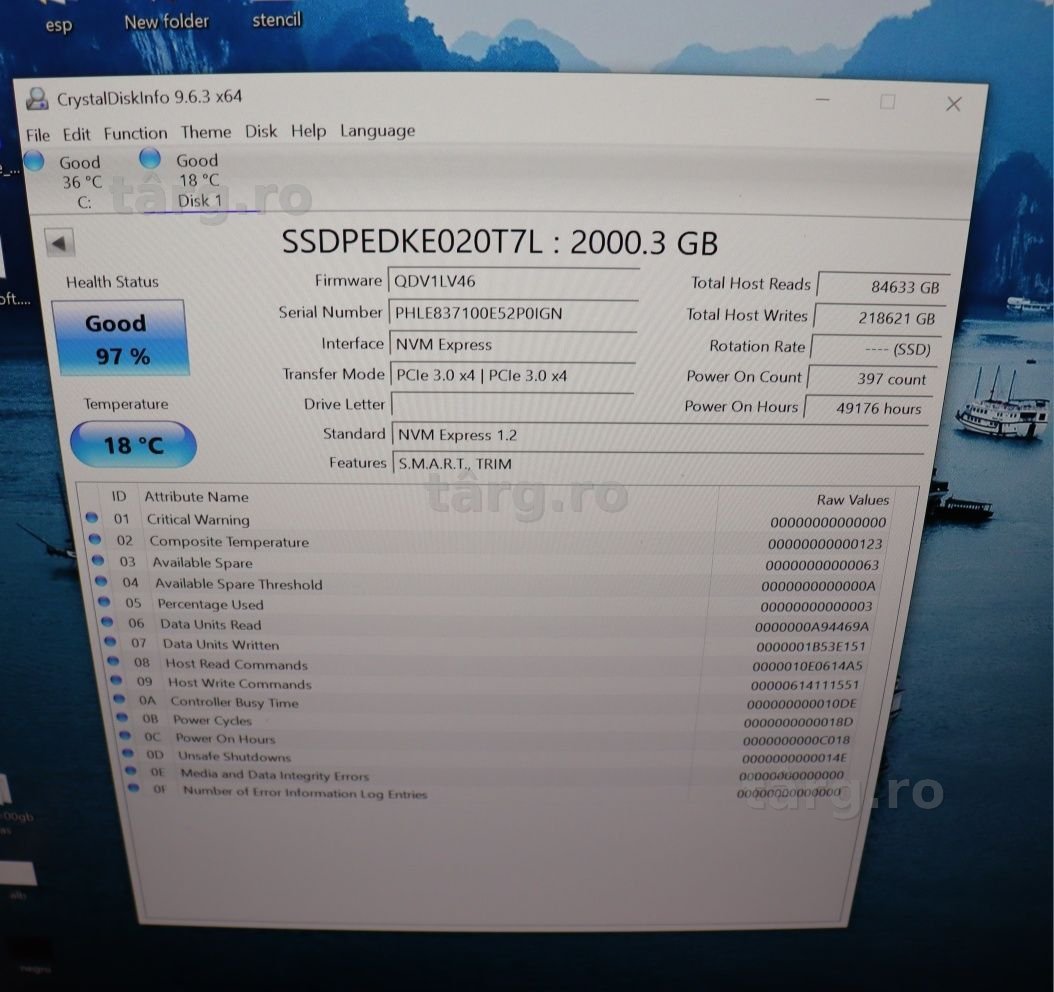Open the Help menu
The width and height of the screenshot is (1054, 992).
(309, 130)
